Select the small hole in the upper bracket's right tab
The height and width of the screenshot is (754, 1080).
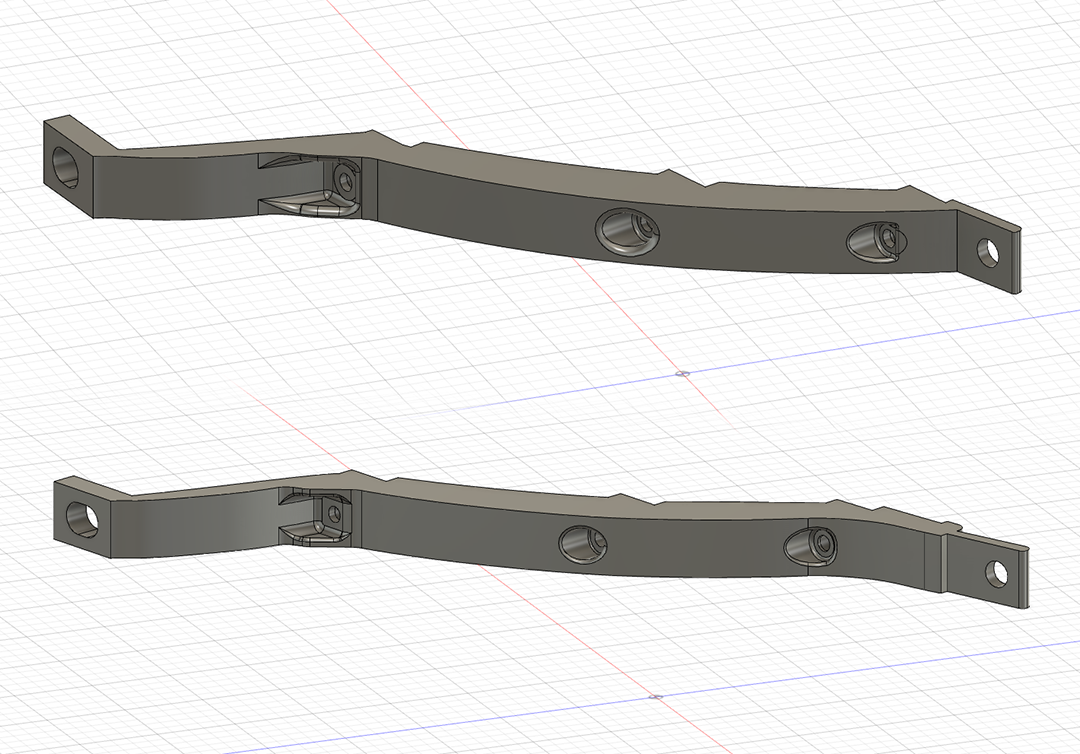(x=988, y=253)
